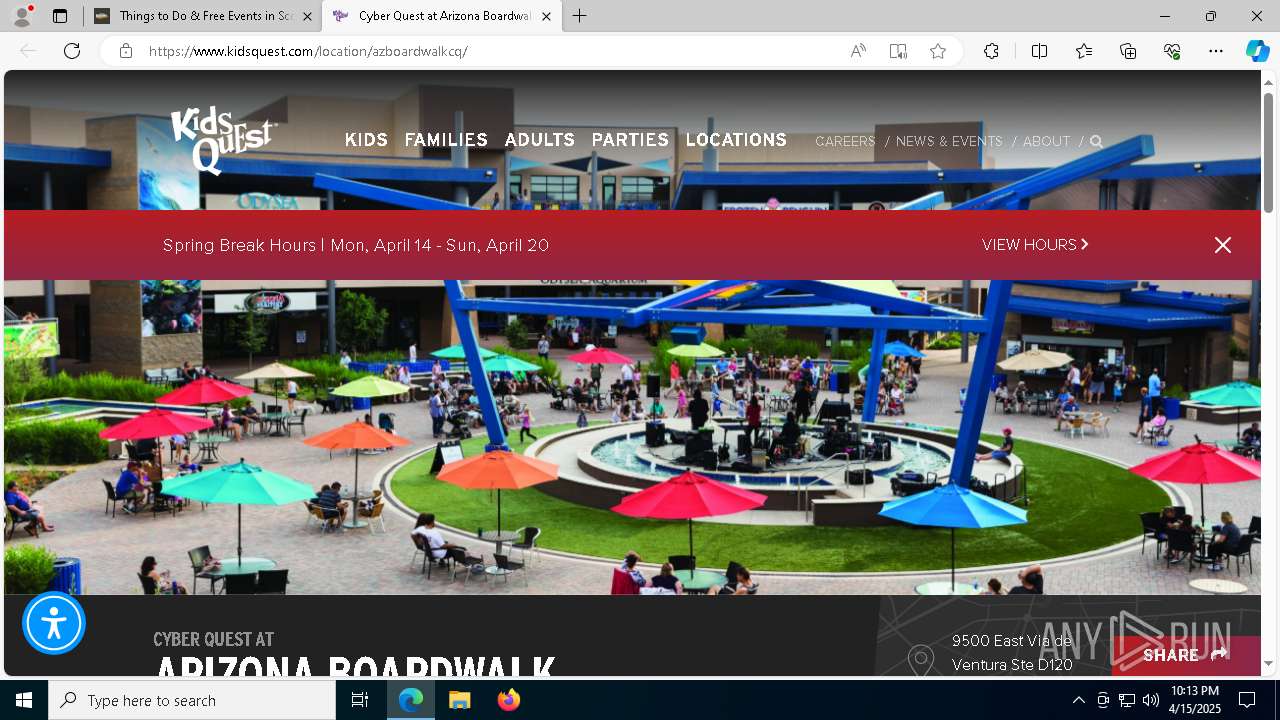This screenshot has width=1280, height=720.
Task: Open the LOCATIONS menu
Action: pyautogui.click(x=736, y=141)
